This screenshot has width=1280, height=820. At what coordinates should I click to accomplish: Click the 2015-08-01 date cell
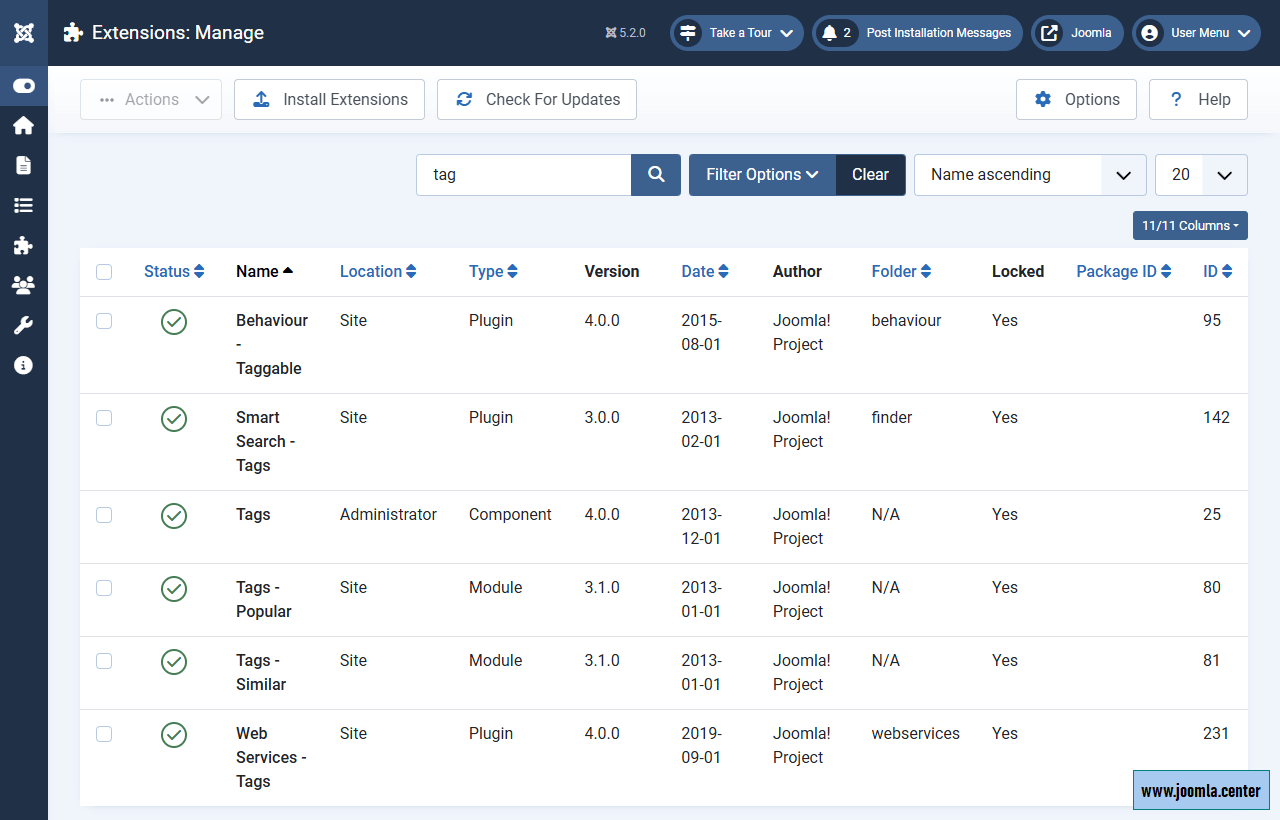pyautogui.click(x=702, y=333)
